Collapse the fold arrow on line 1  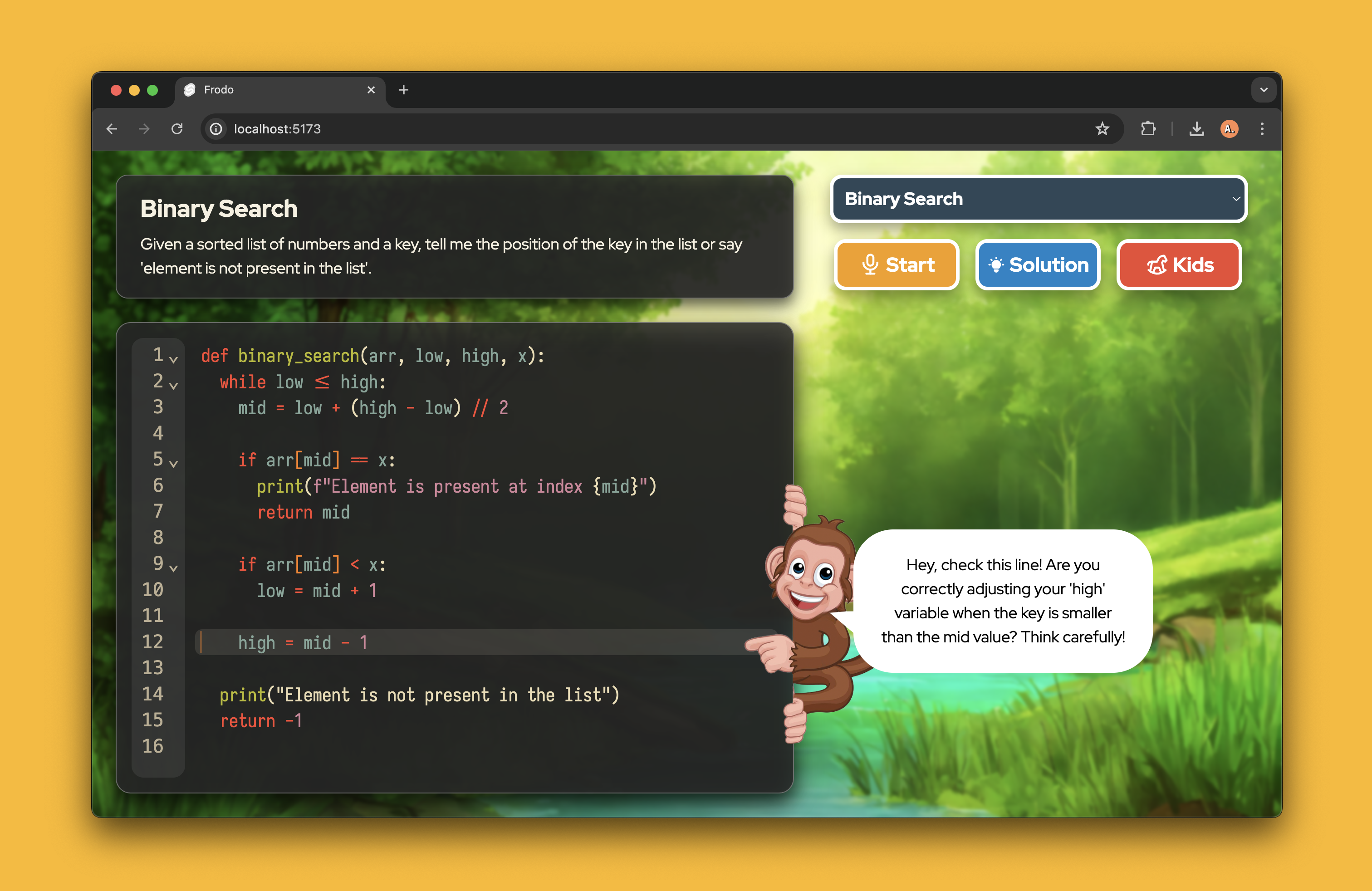(x=173, y=359)
